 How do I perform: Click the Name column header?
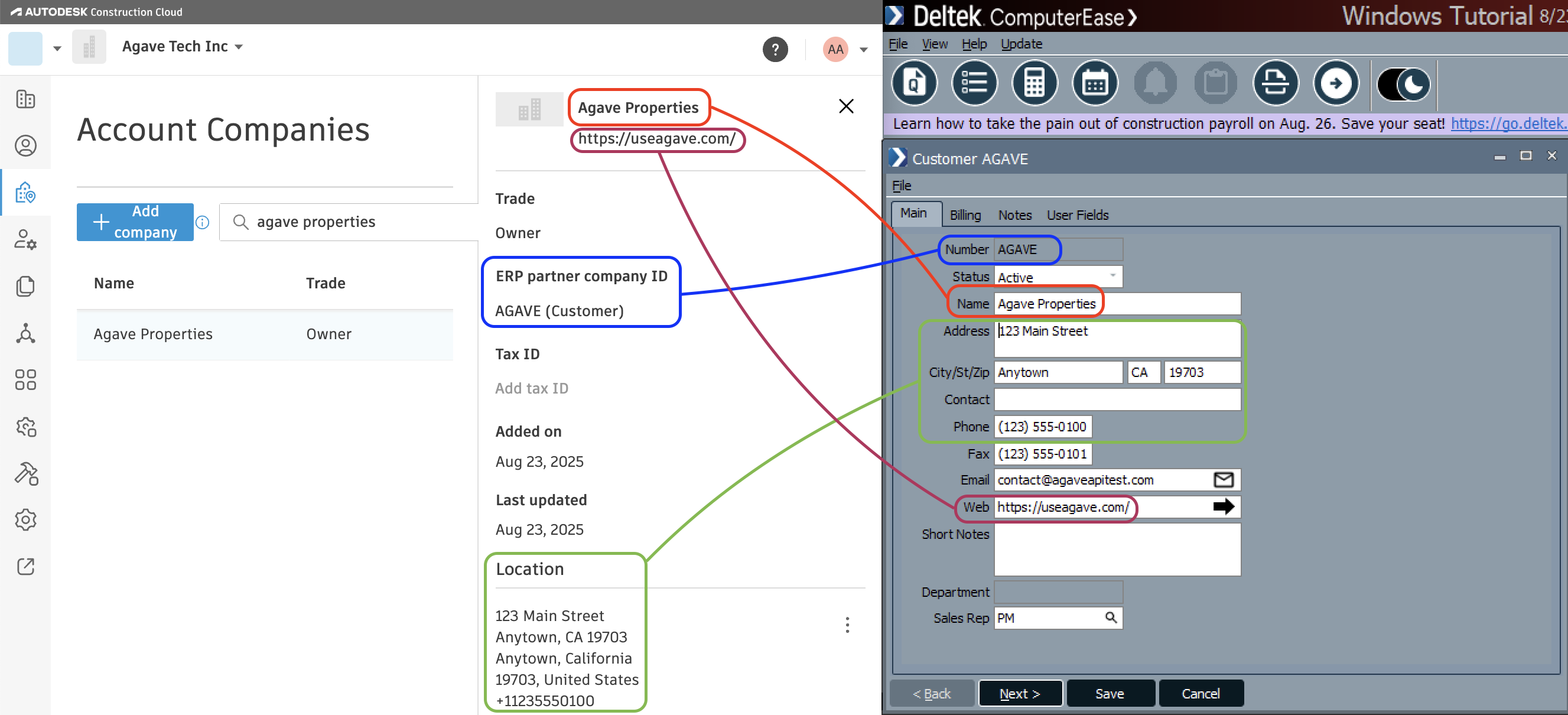click(114, 283)
